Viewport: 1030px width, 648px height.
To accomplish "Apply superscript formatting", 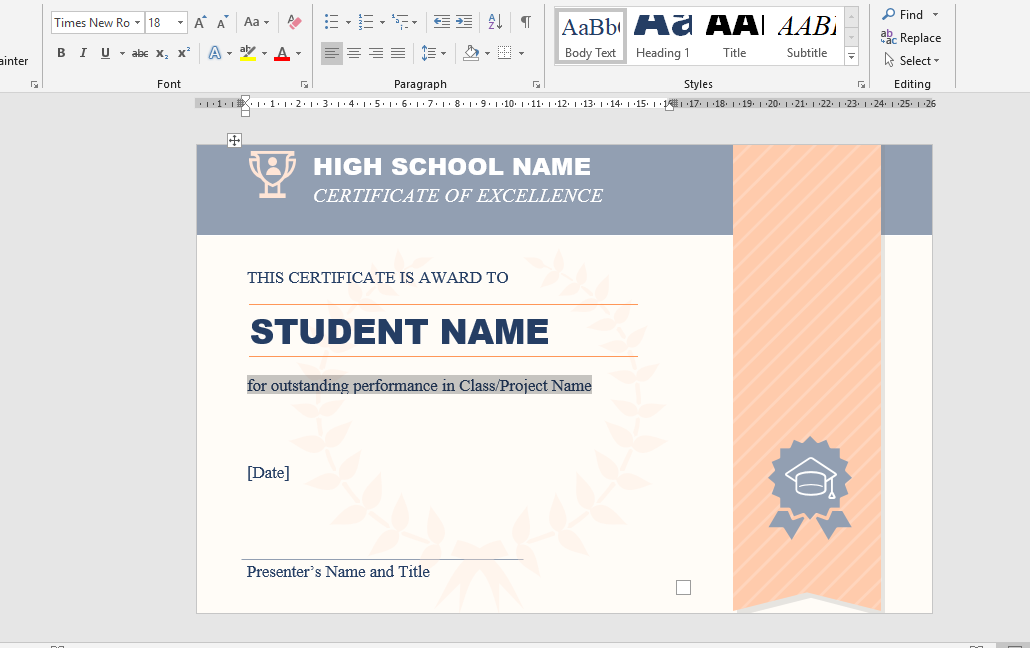I will tap(181, 52).
